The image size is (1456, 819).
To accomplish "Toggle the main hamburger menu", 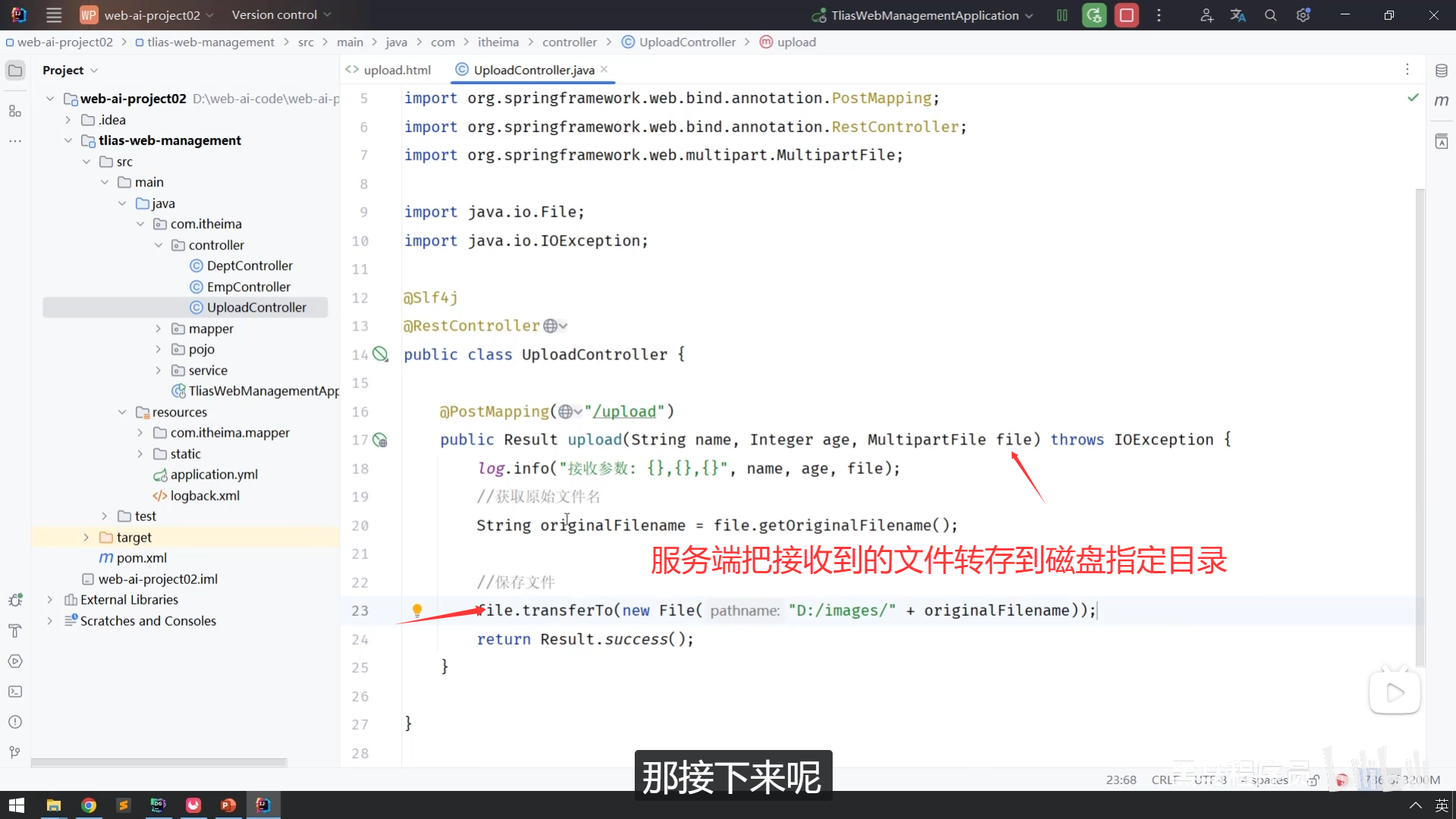I will tap(54, 15).
